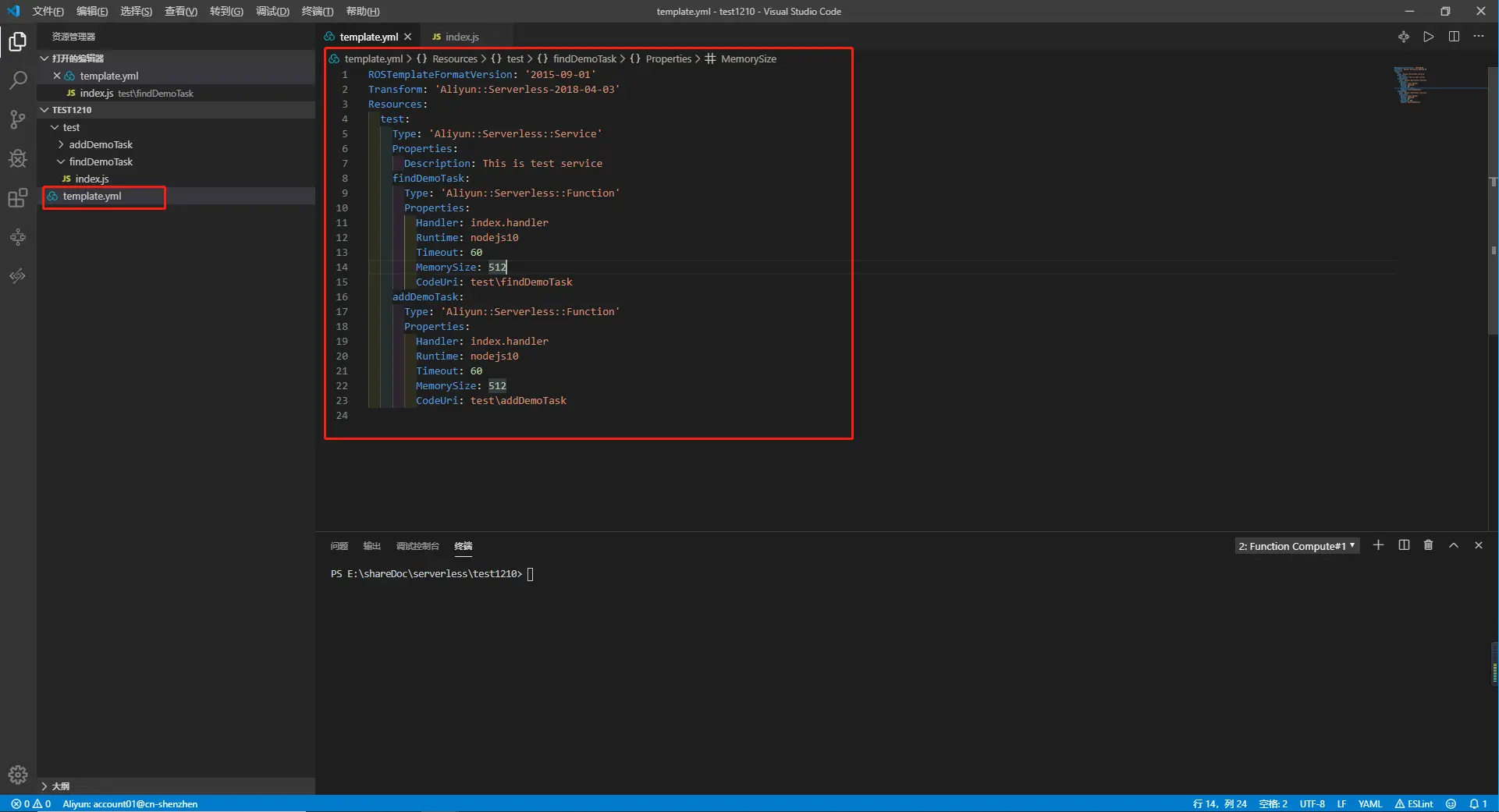Open the editor More Actions ellipsis
1499x812 pixels.
point(1479,37)
